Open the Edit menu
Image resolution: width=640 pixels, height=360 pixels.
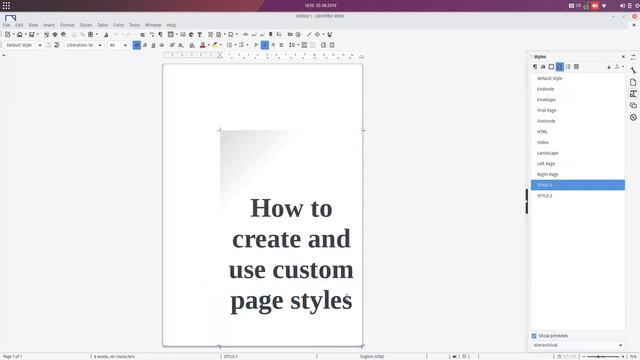19,25
